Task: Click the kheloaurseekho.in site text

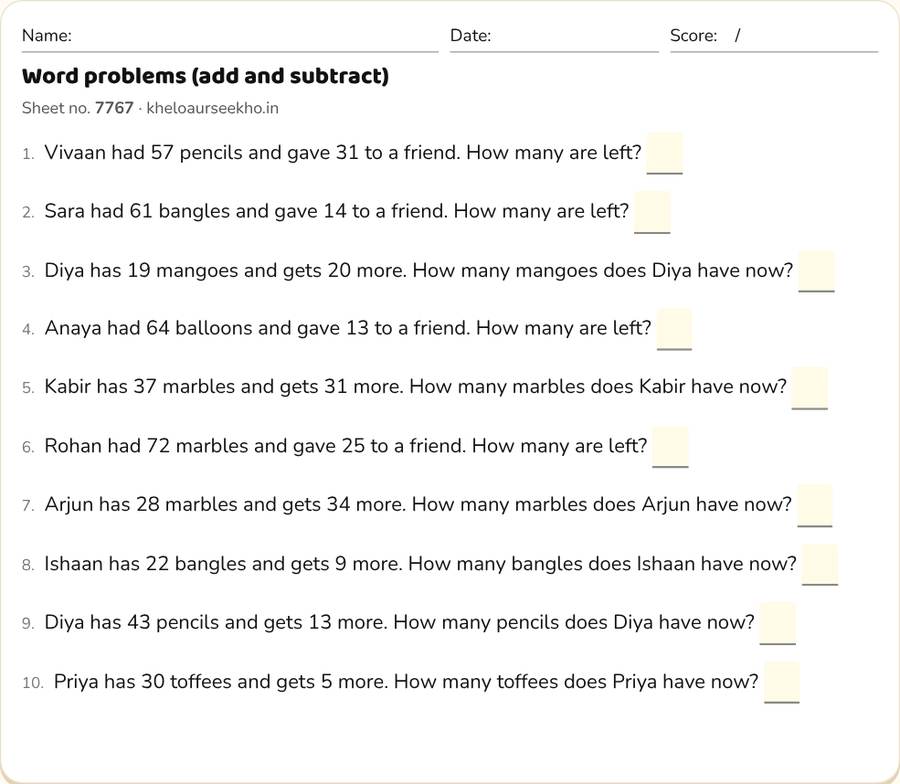Action: pyautogui.click(x=212, y=108)
